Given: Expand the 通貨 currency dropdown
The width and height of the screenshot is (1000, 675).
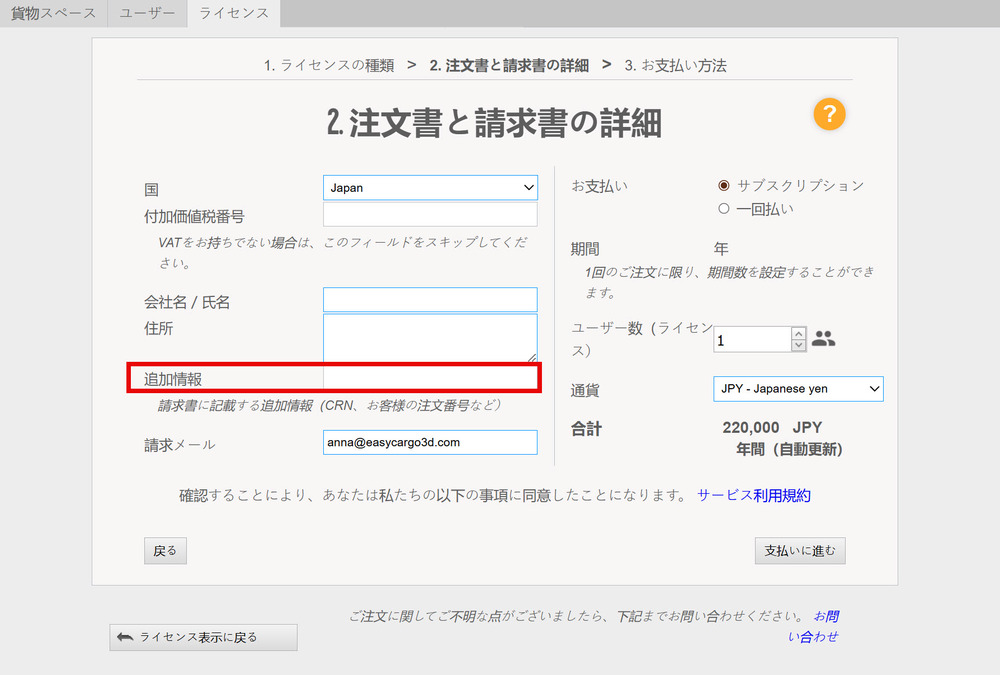Looking at the screenshot, I should click(x=797, y=389).
